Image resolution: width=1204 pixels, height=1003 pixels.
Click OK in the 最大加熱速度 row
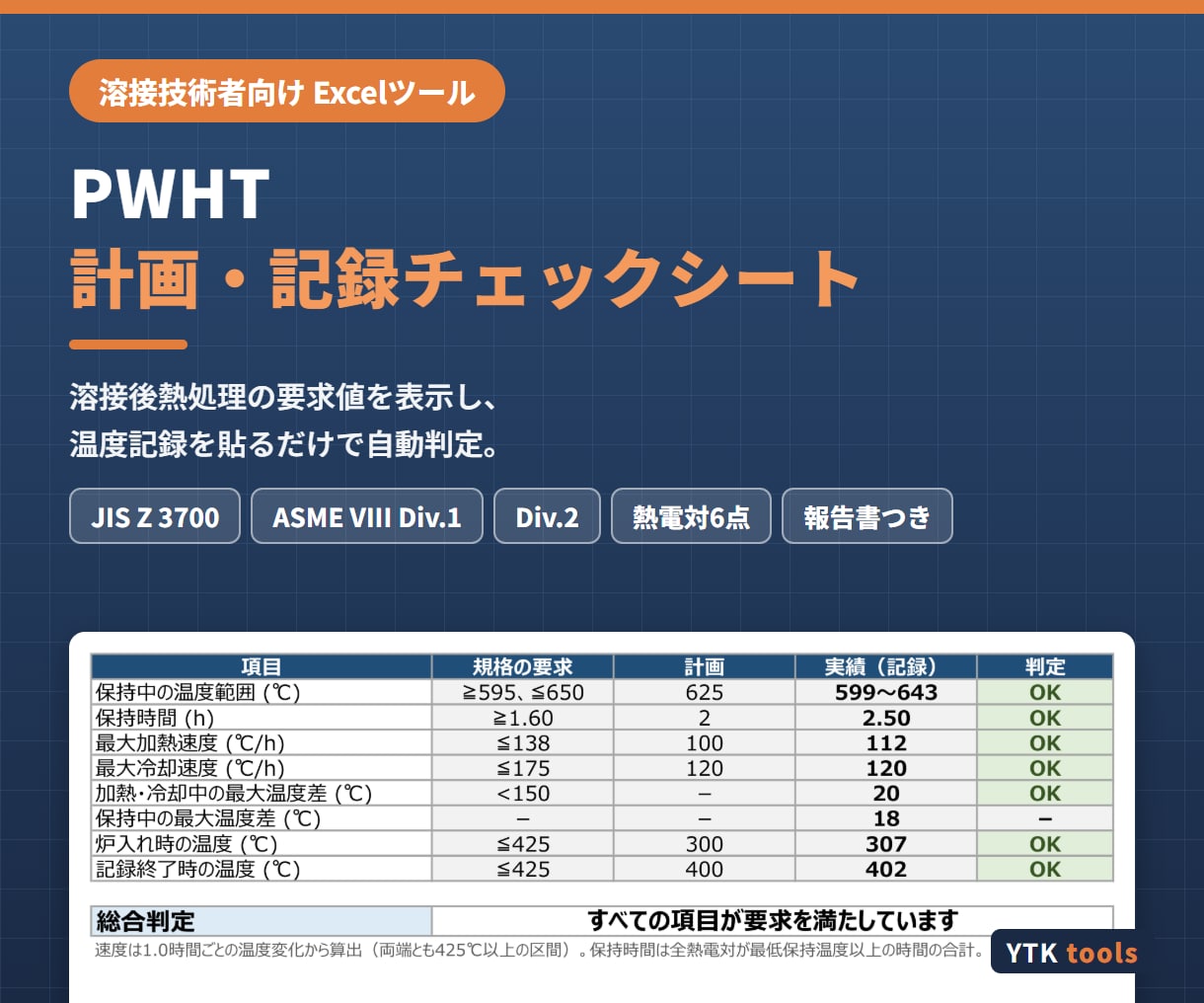(1045, 743)
